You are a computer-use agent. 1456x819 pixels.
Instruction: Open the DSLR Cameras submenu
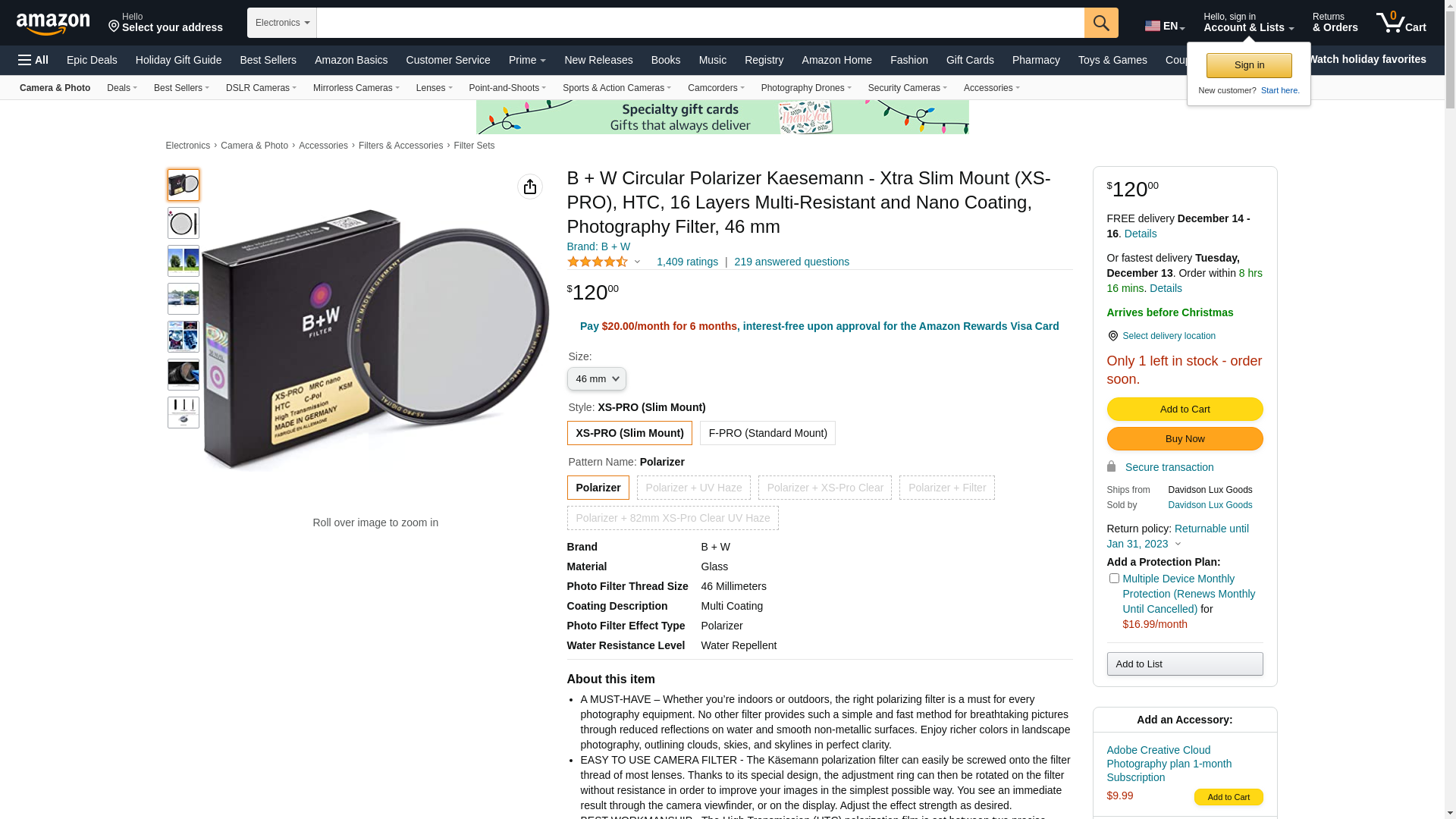tap(261, 88)
